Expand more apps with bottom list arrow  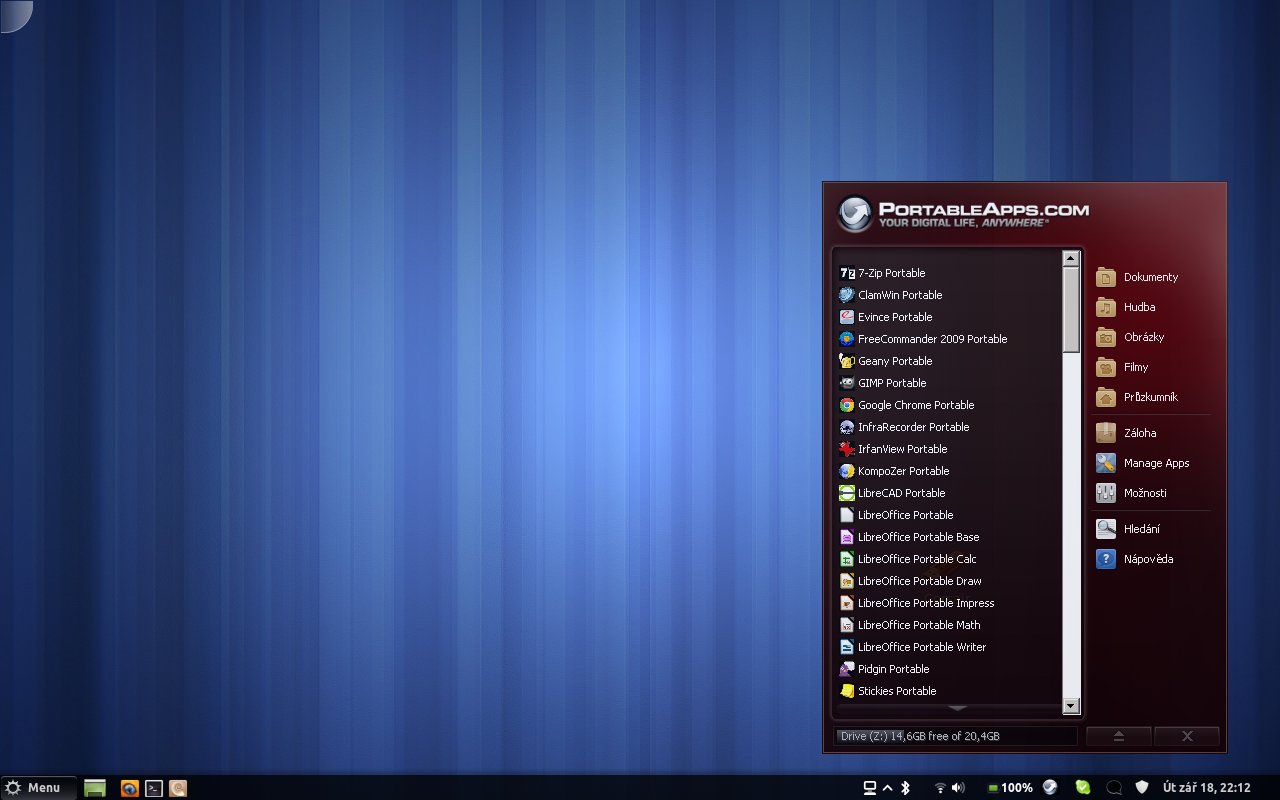[x=957, y=708]
